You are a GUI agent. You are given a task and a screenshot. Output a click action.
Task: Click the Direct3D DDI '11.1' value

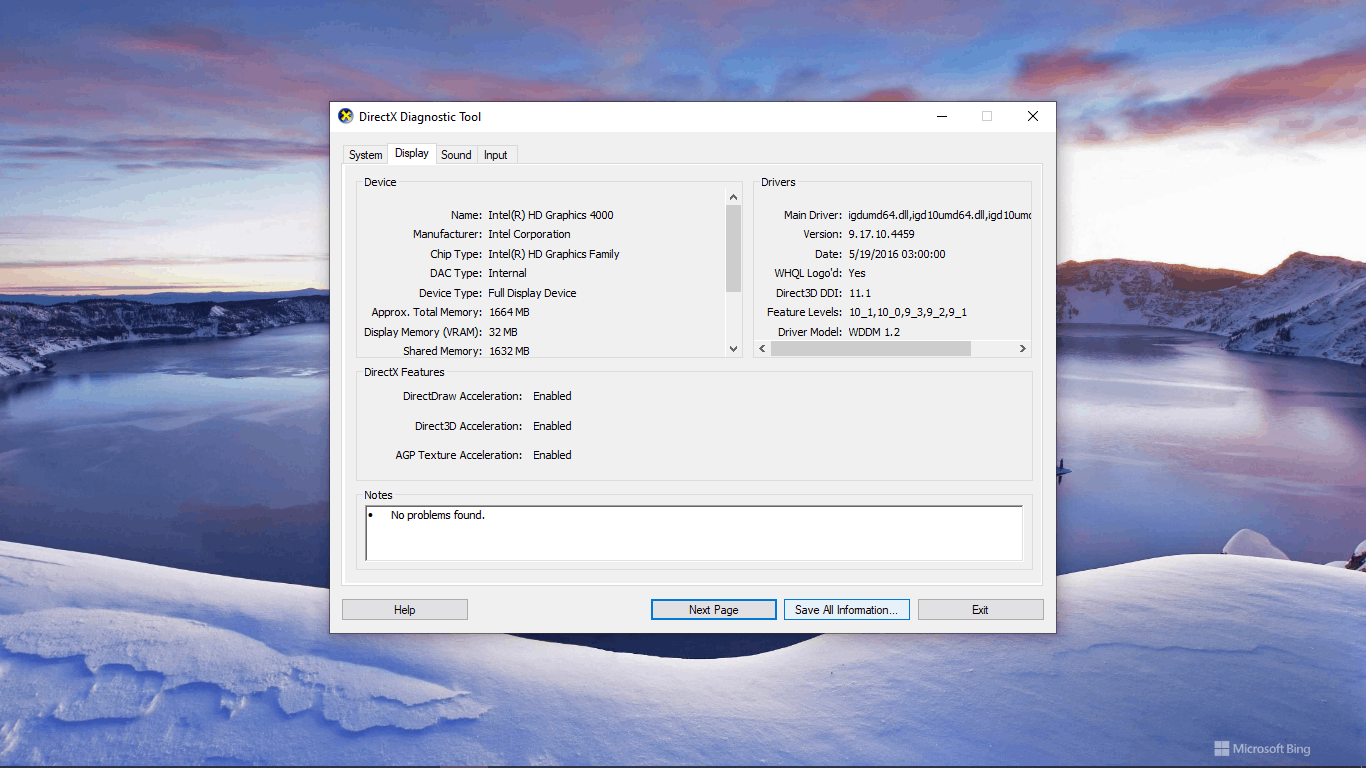[x=860, y=293]
